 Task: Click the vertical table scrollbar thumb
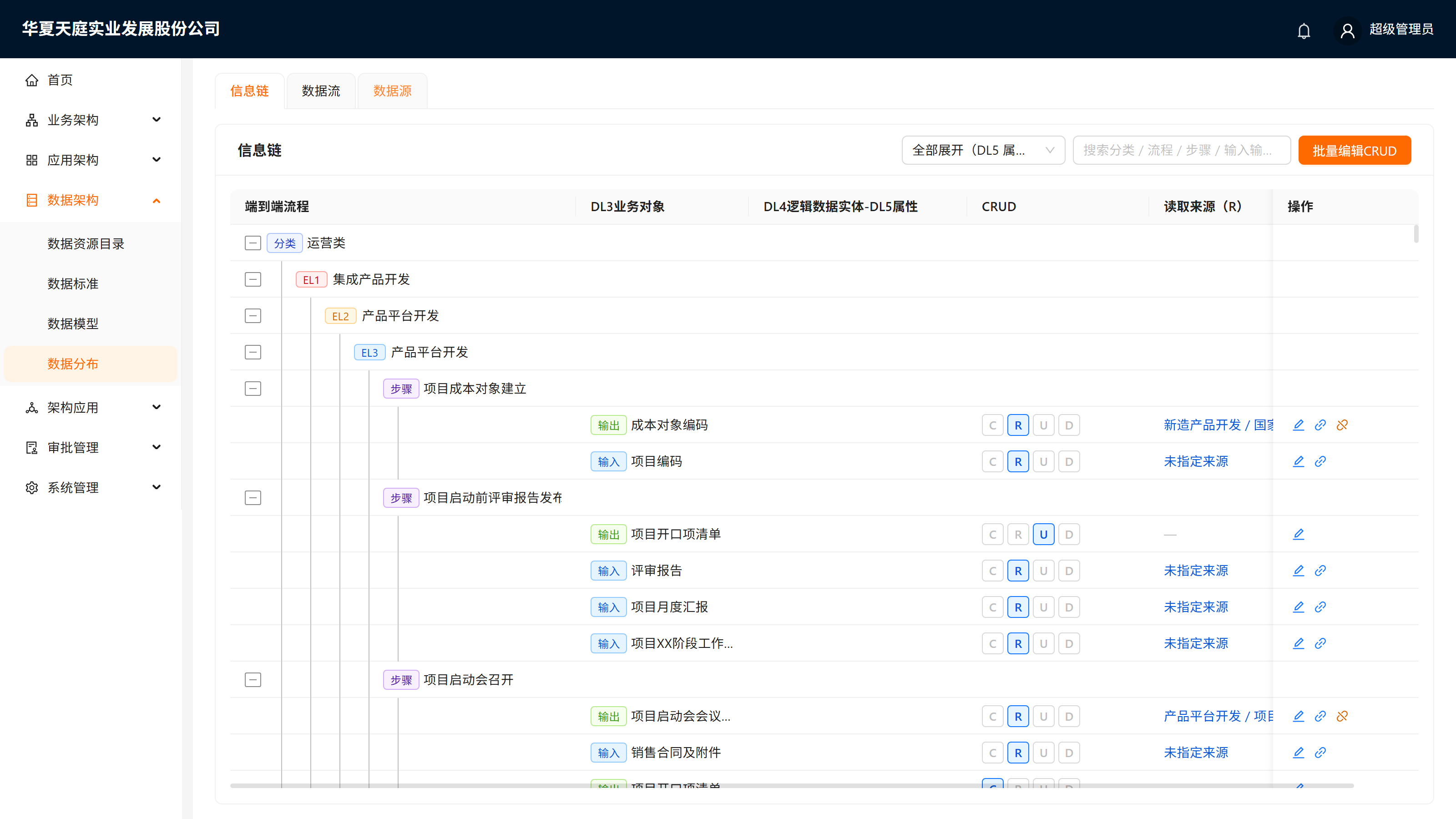point(1416,233)
